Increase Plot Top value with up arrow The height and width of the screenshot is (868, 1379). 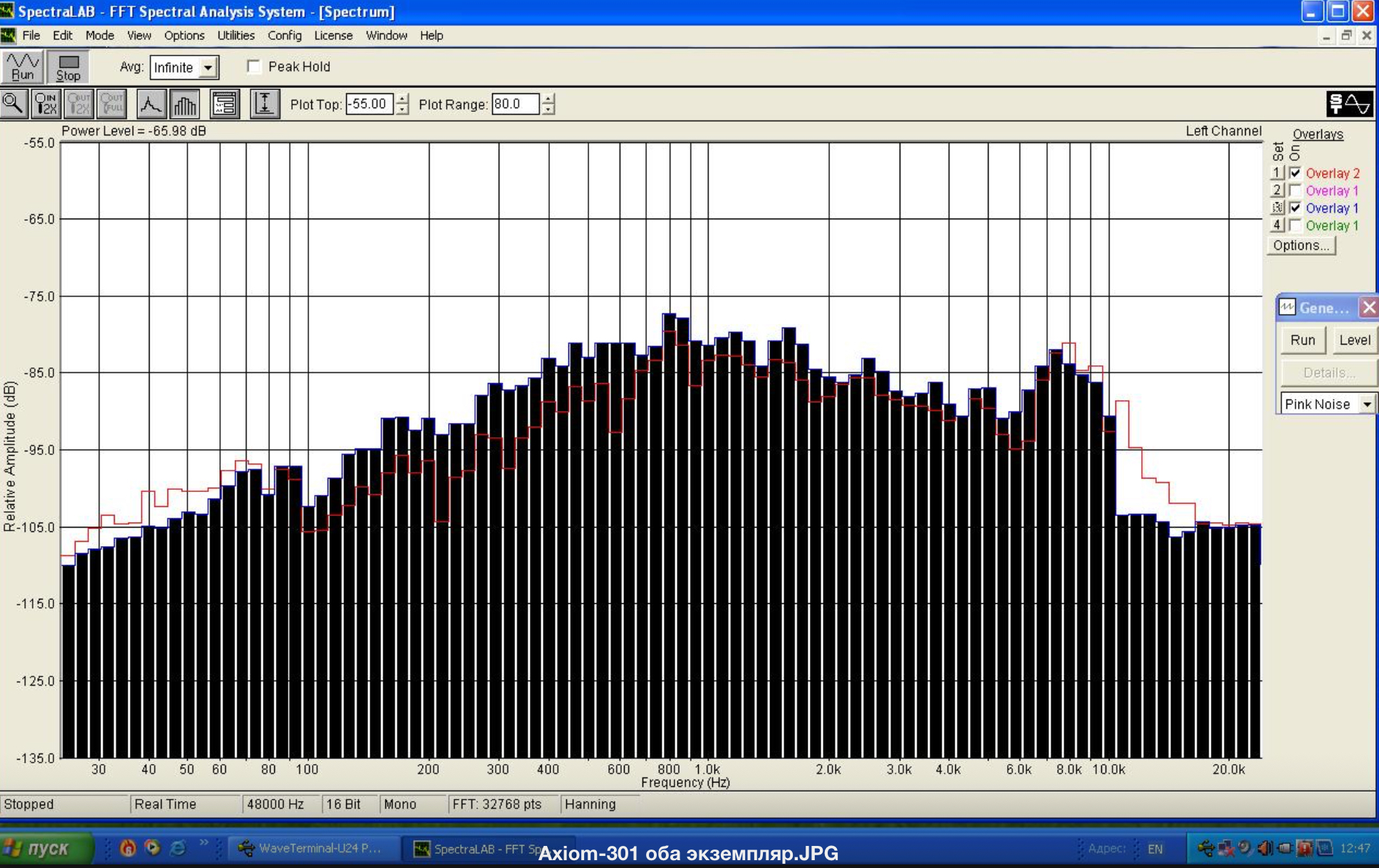[x=402, y=99]
